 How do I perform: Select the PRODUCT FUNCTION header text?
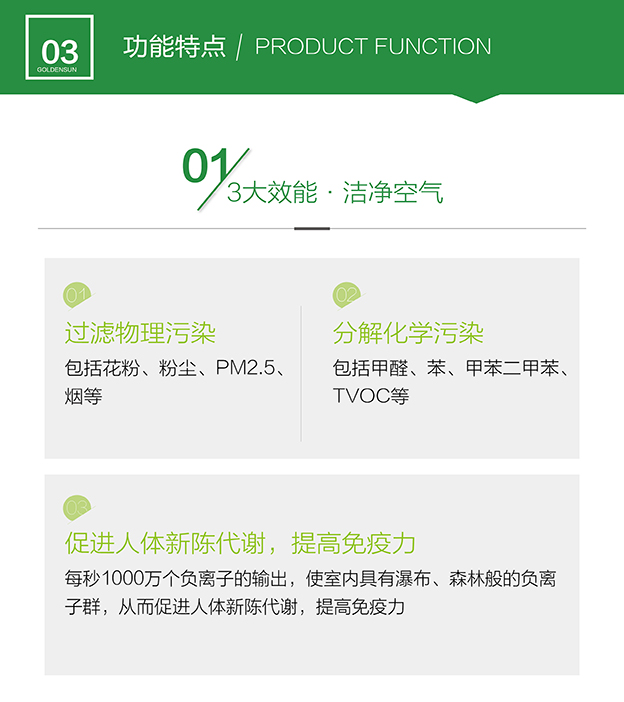pyautogui.click(x=373, y=47)
